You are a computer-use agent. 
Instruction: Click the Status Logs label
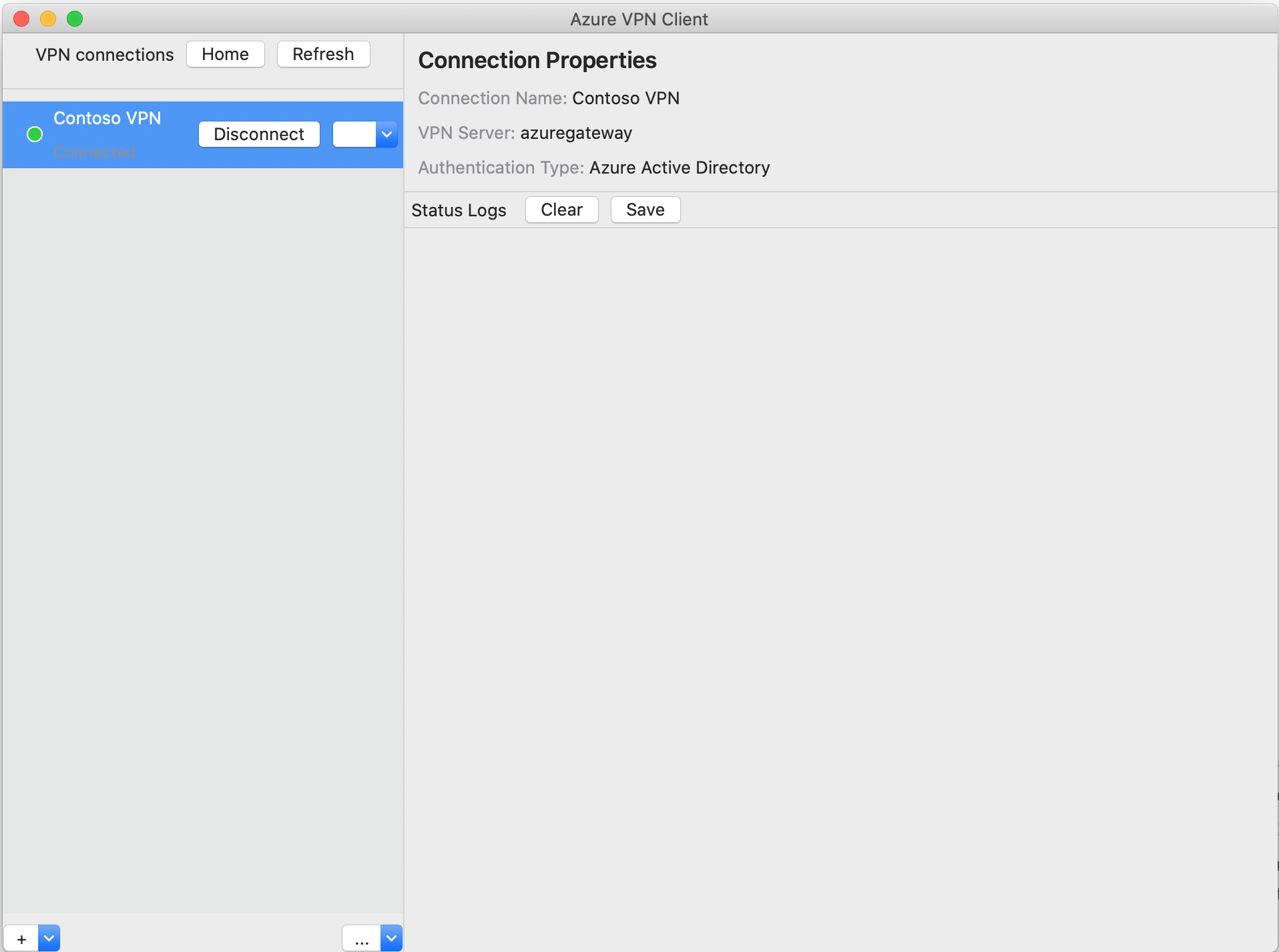tap(459, 210)
